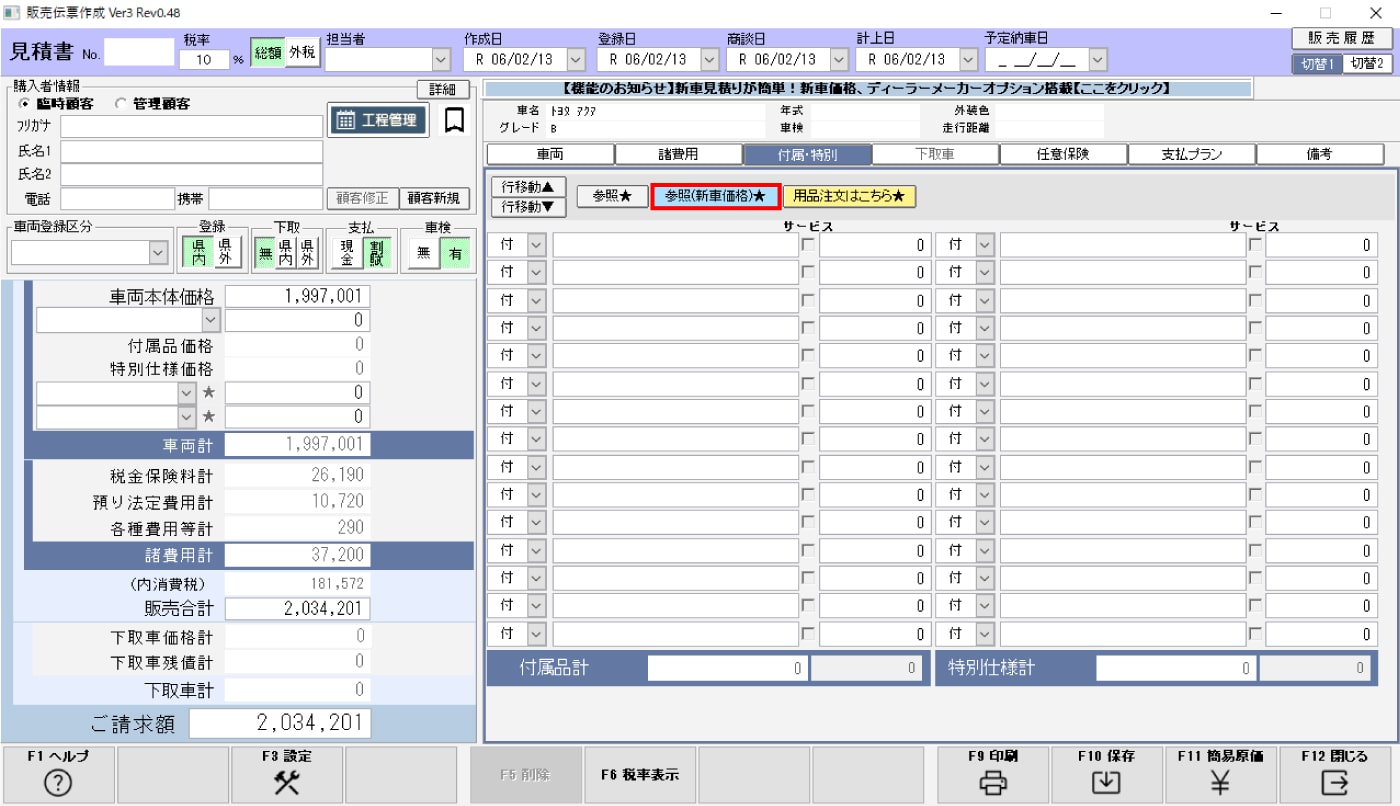Screen dimensions: 1400x806
Task: Click 行移動▲ move row up
Action: coord(528,187)
